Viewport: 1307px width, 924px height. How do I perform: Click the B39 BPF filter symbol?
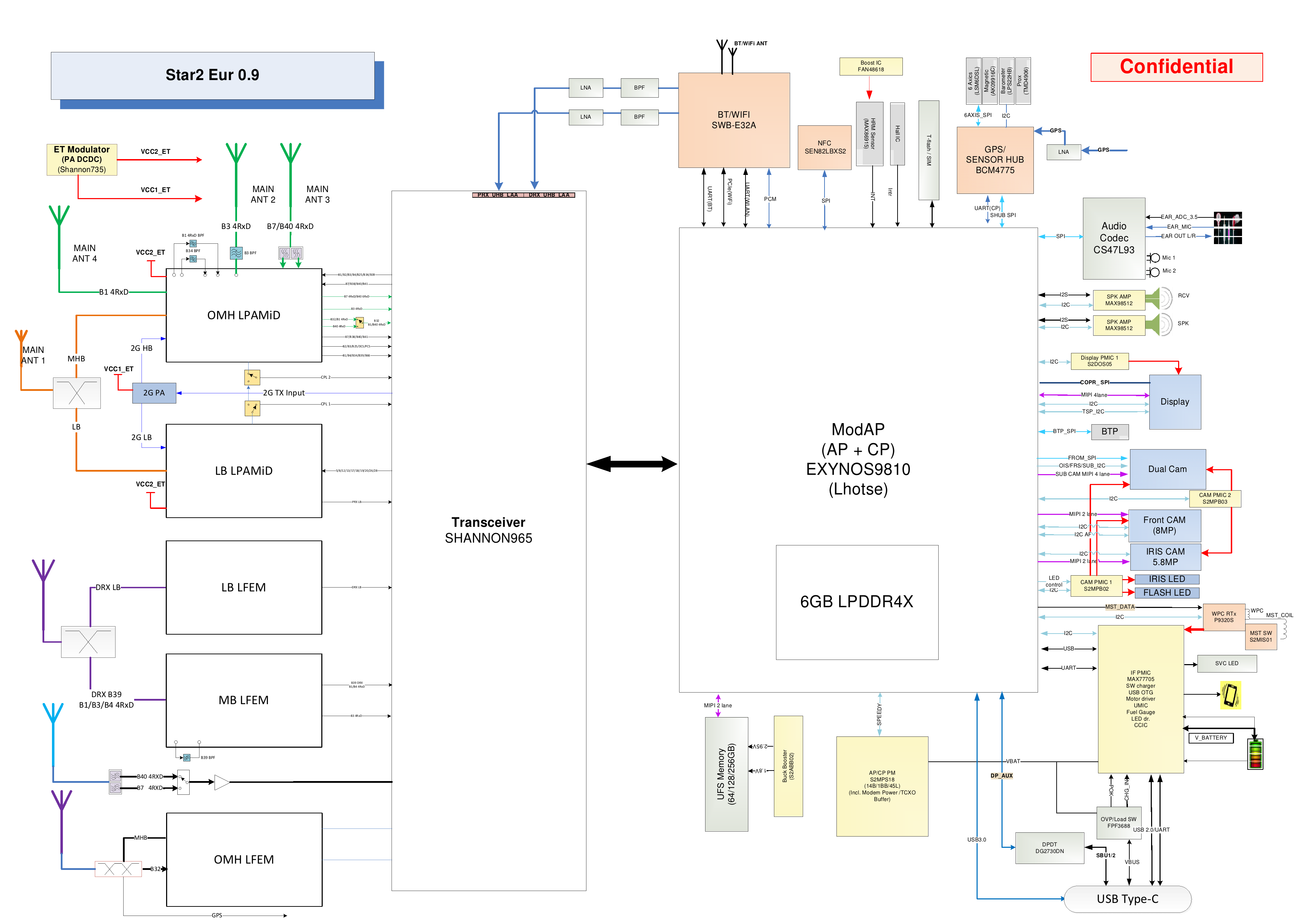pyautogui.click(x=187, y=757)
